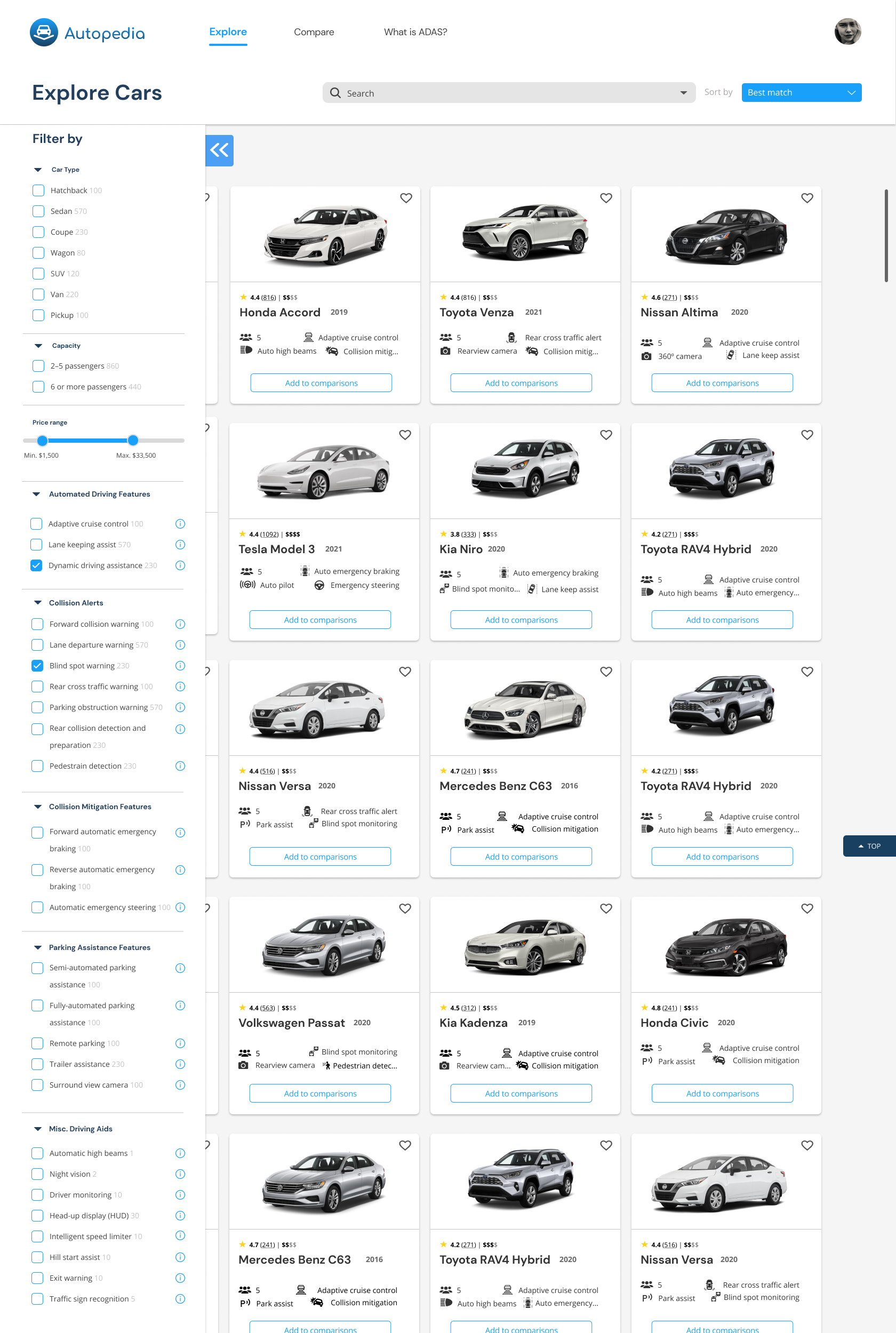Open the Kia Kadenza title
This screenshot has width=896, height=1333.
click(473, 1023)
